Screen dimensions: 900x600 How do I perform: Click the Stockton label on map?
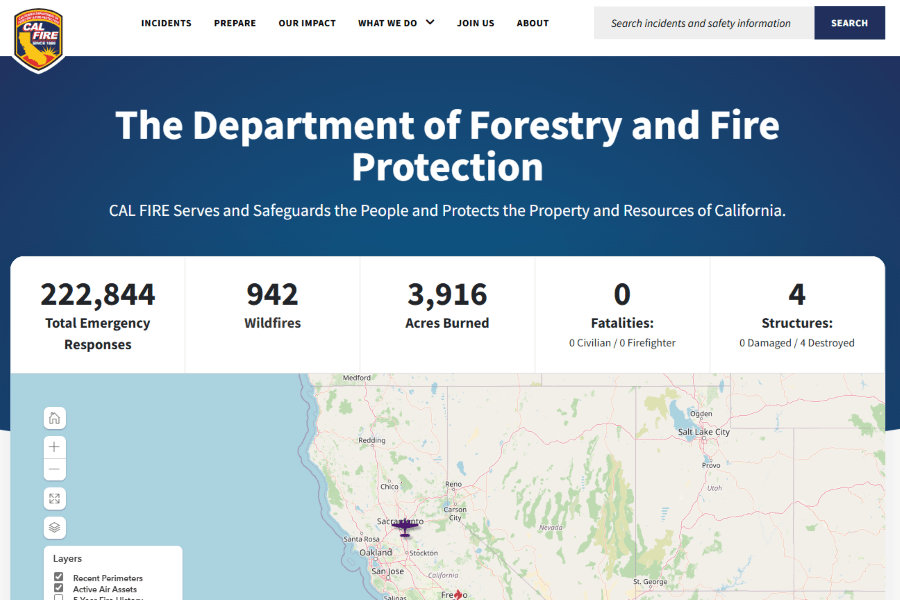pos(424,553)
